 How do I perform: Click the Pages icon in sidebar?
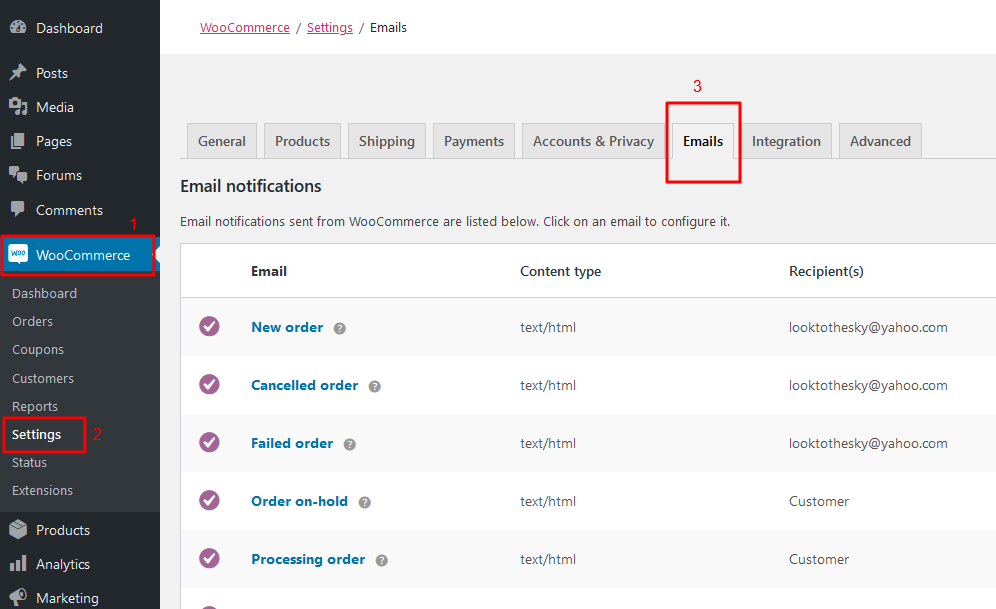coord(18,141)
